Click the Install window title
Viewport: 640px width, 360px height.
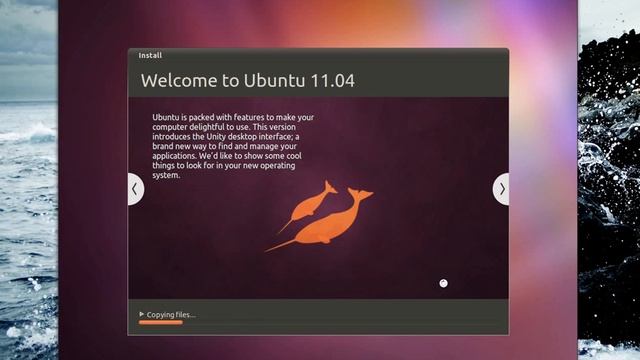pos(150,56)
